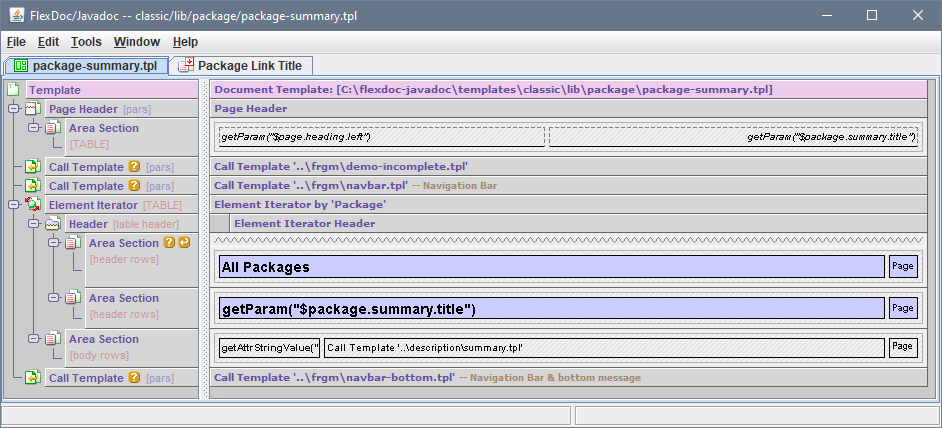
Task: Select the getParam $page.heading.left field
Action: pyautogui.click(x=381, y=136)
